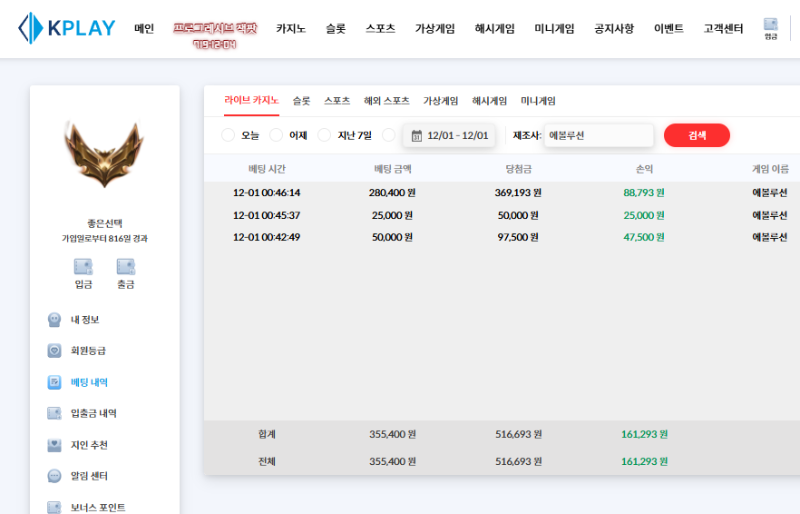Click the 지인 추천 referral icon
The width and height of the screenshot is (800, 514).
[x=55, y=445]
